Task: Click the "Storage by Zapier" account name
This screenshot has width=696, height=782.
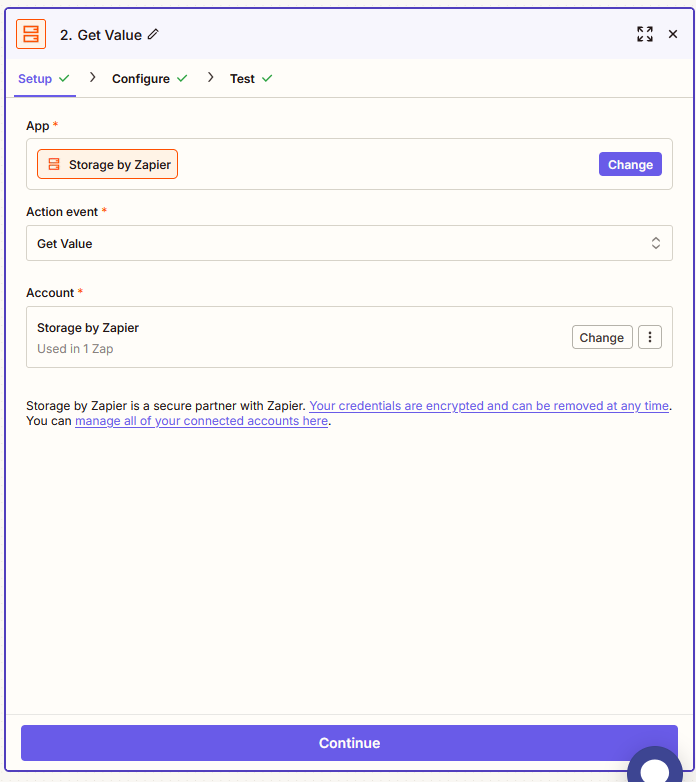Action: point(88,328)
